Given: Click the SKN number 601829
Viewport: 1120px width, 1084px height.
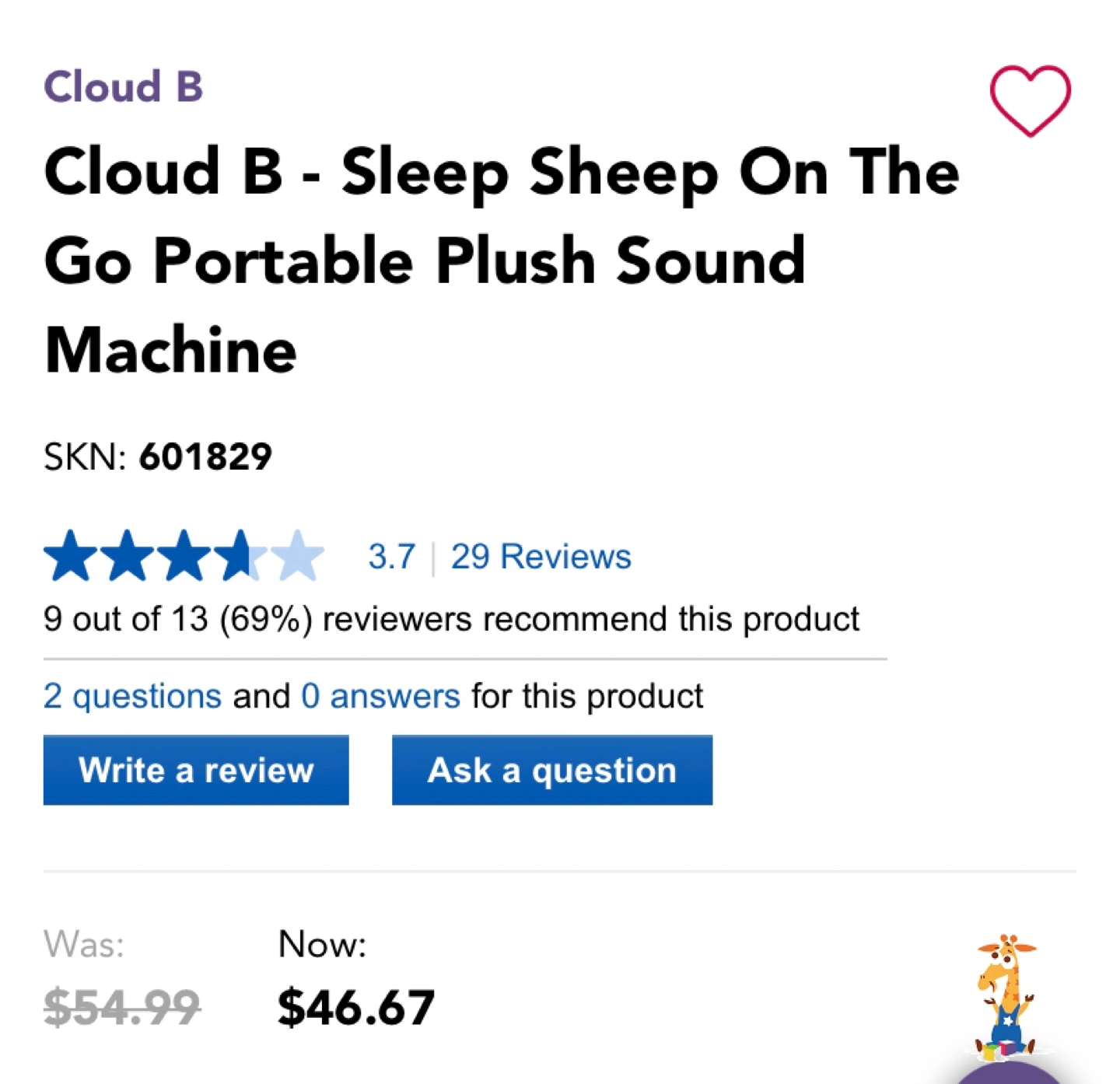Looking at the screenshot, I should [205, 456].
